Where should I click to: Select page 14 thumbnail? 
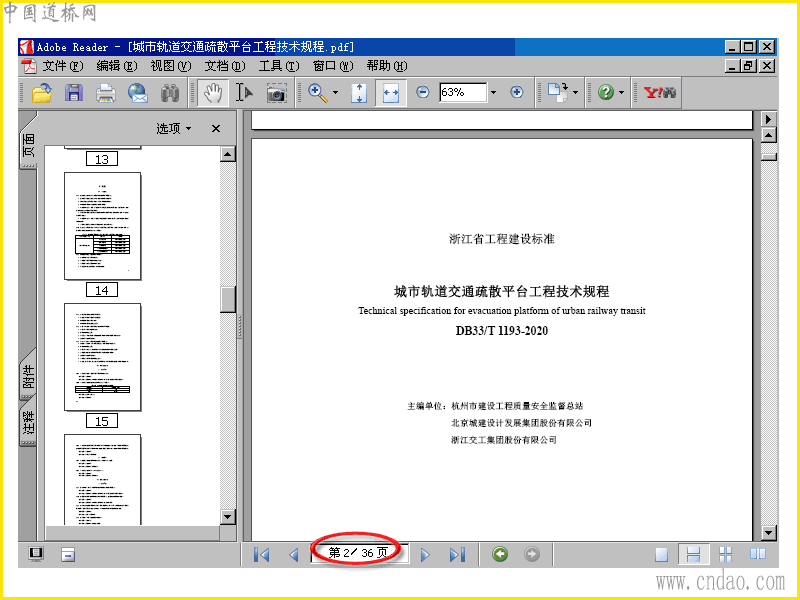click(103, 226)
